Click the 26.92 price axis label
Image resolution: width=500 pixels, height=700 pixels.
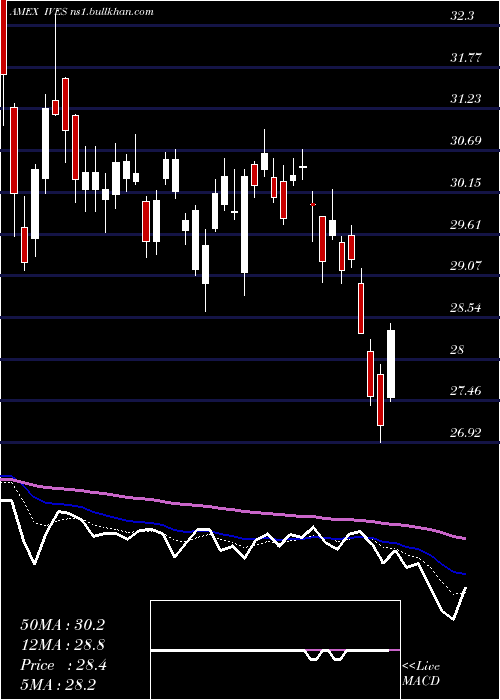pos(466,432)
